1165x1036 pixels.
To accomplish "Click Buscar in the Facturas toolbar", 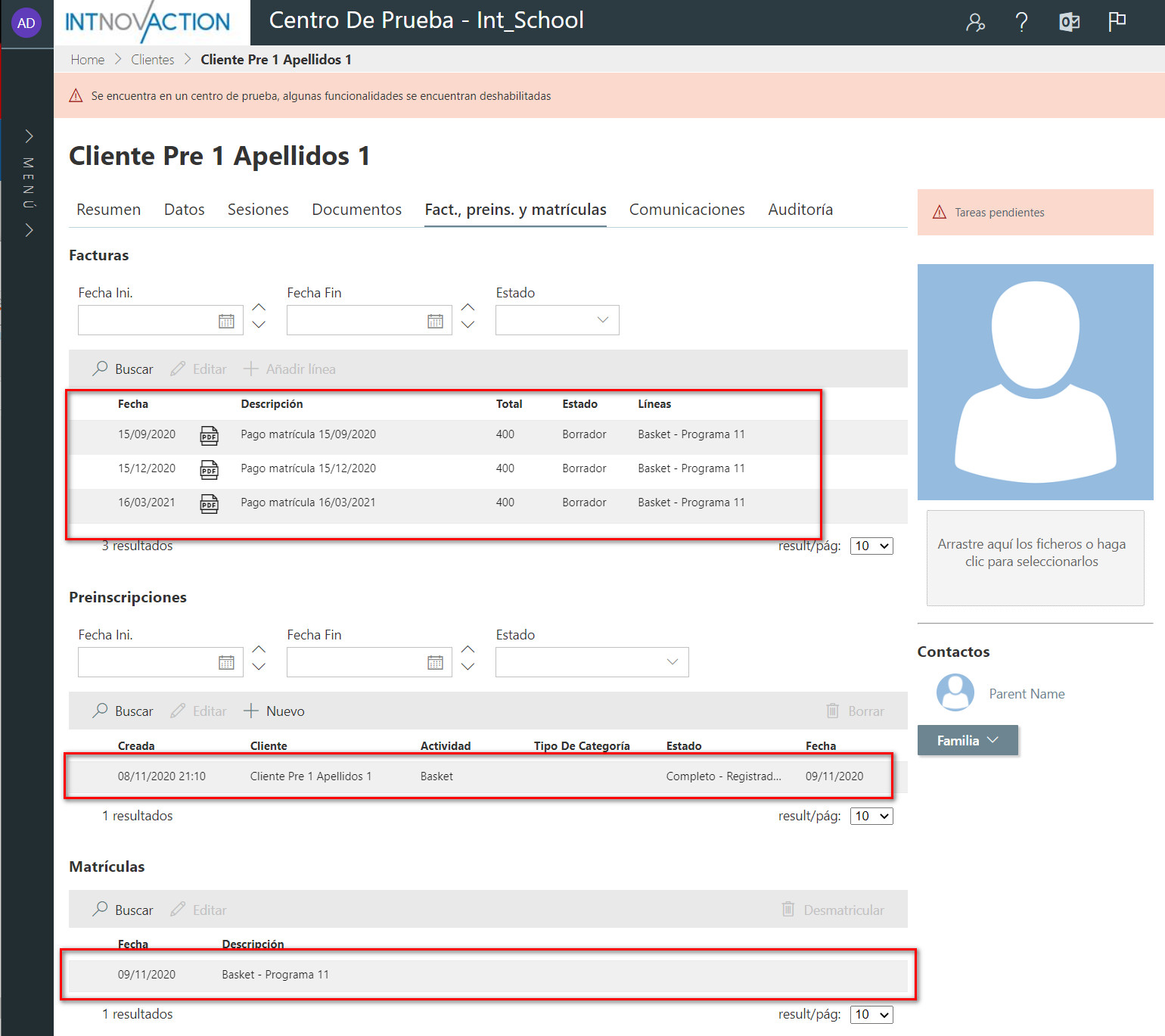I will click(123, 369).
